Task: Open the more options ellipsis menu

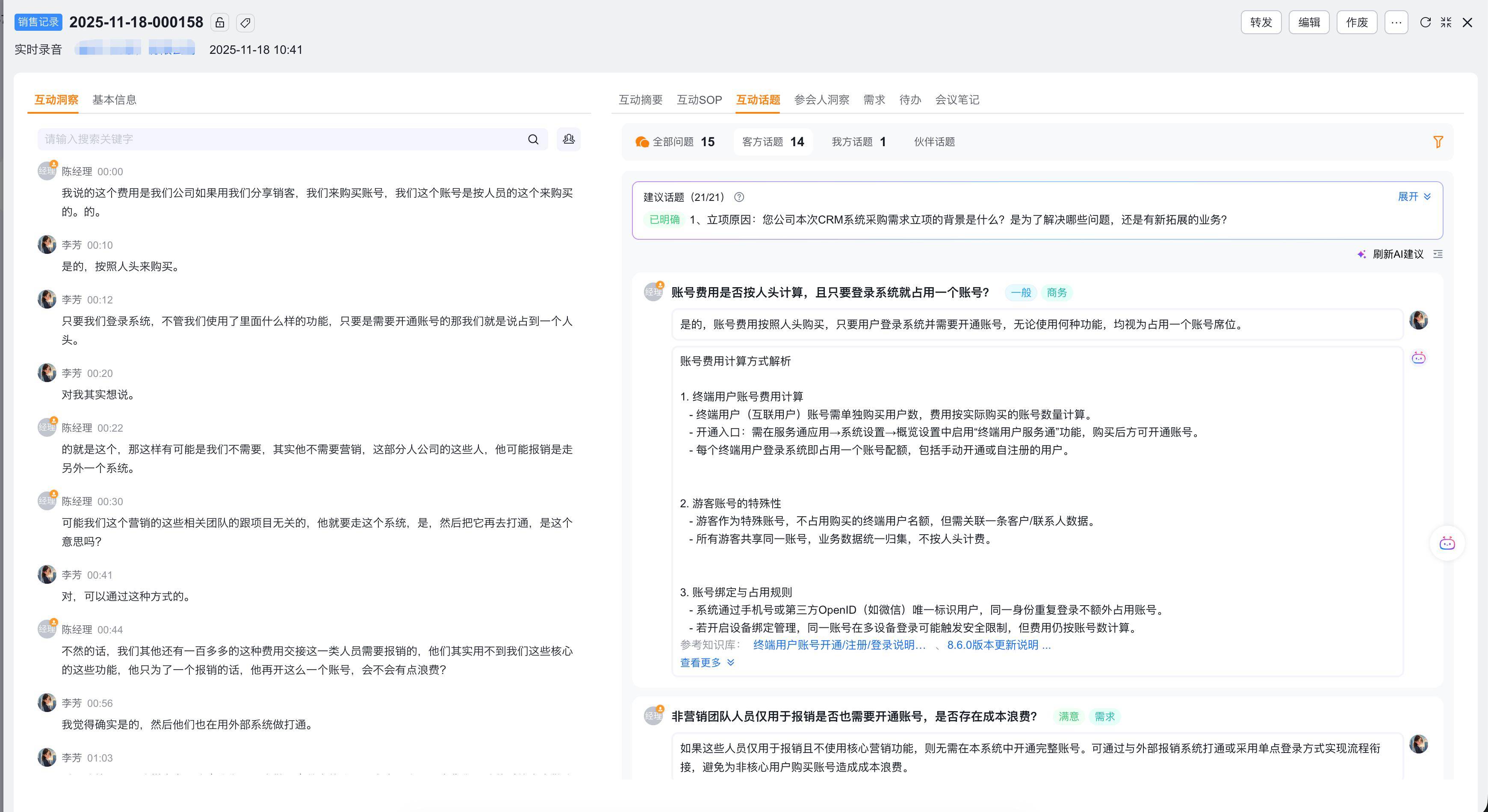Action: point(1396,23)
